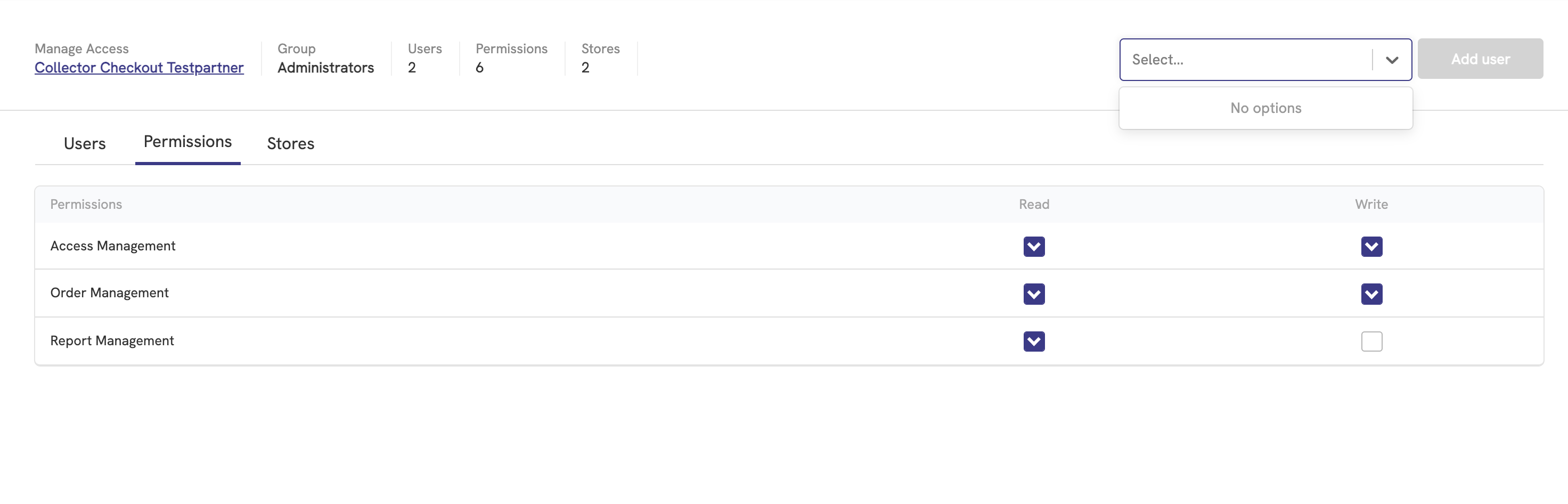The image size is (1568, 504).
Task: Uncheck Order Management Read permission
Action: [1034, 294]
